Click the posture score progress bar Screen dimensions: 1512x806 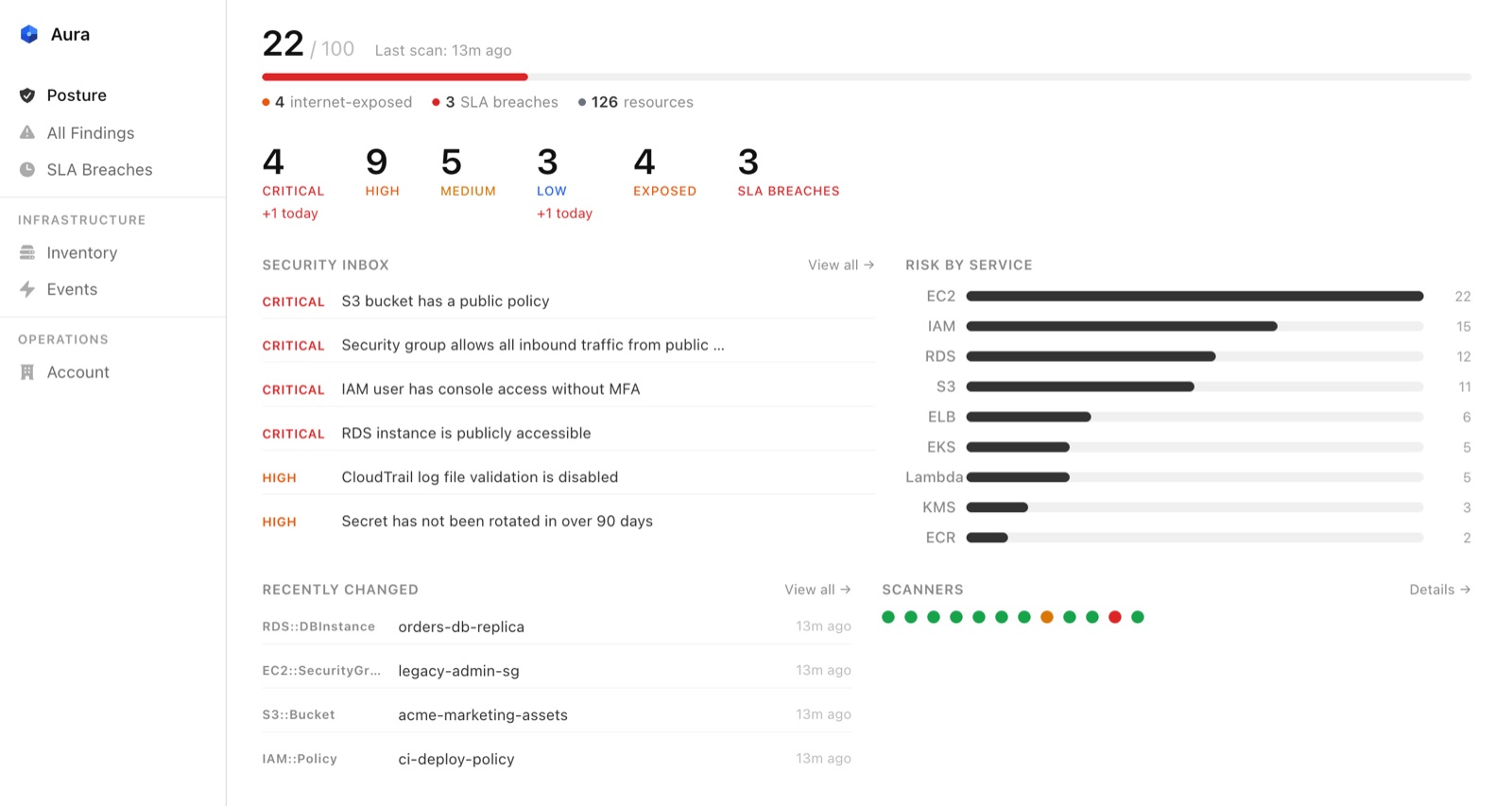pos(867,77)
